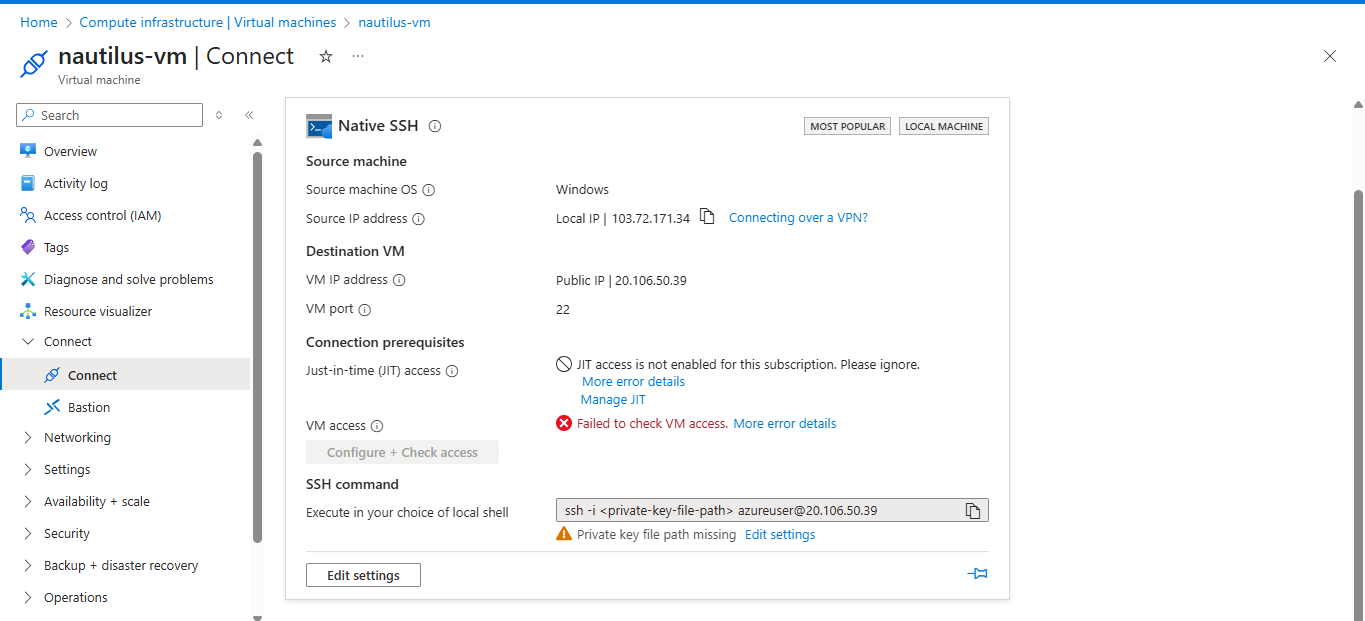Viewport: 1365px width, 621px height.
Task: Go to Access control (IAM)
Action: 102,215
